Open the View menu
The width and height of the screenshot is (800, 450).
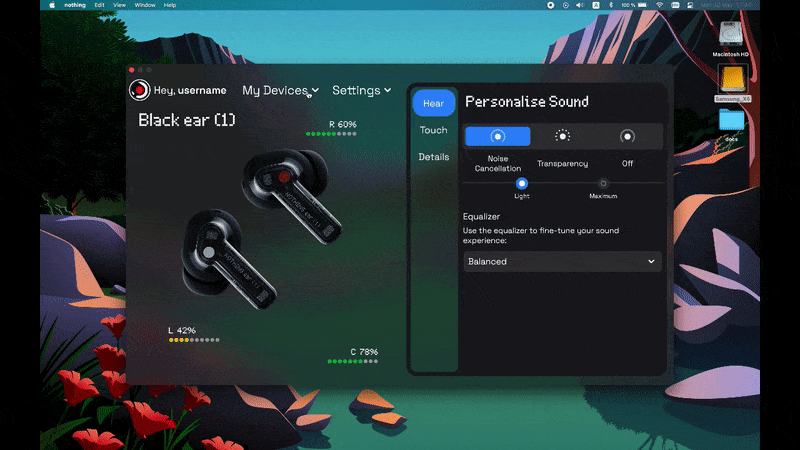119,5
